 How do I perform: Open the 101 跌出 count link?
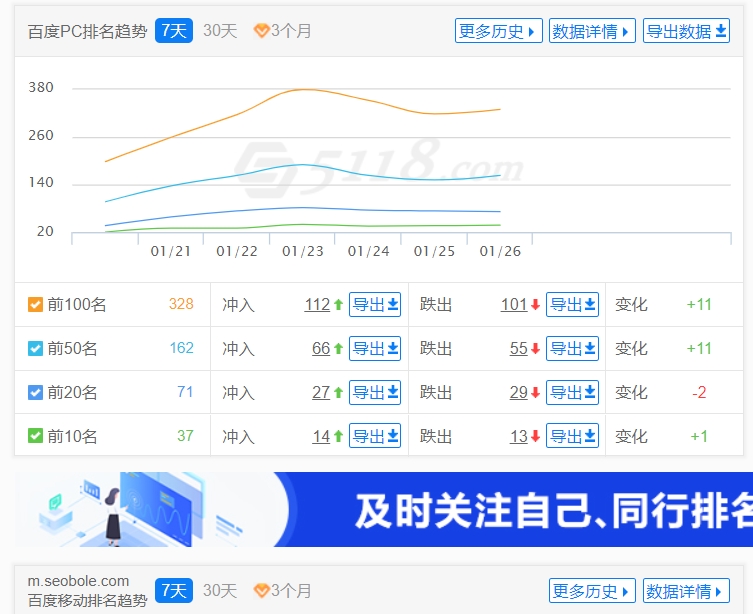click(514, 304)
